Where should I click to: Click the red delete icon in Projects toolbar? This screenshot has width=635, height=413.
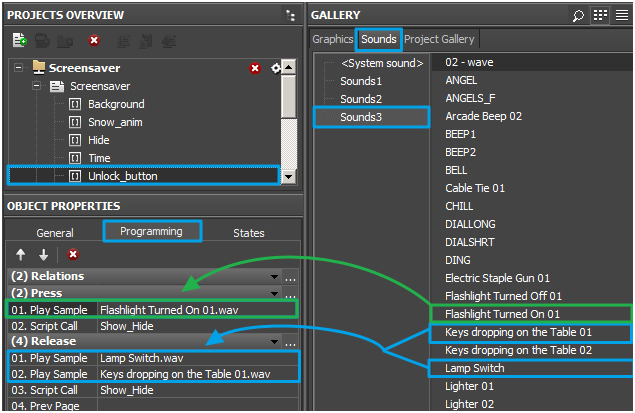(93, 41)
